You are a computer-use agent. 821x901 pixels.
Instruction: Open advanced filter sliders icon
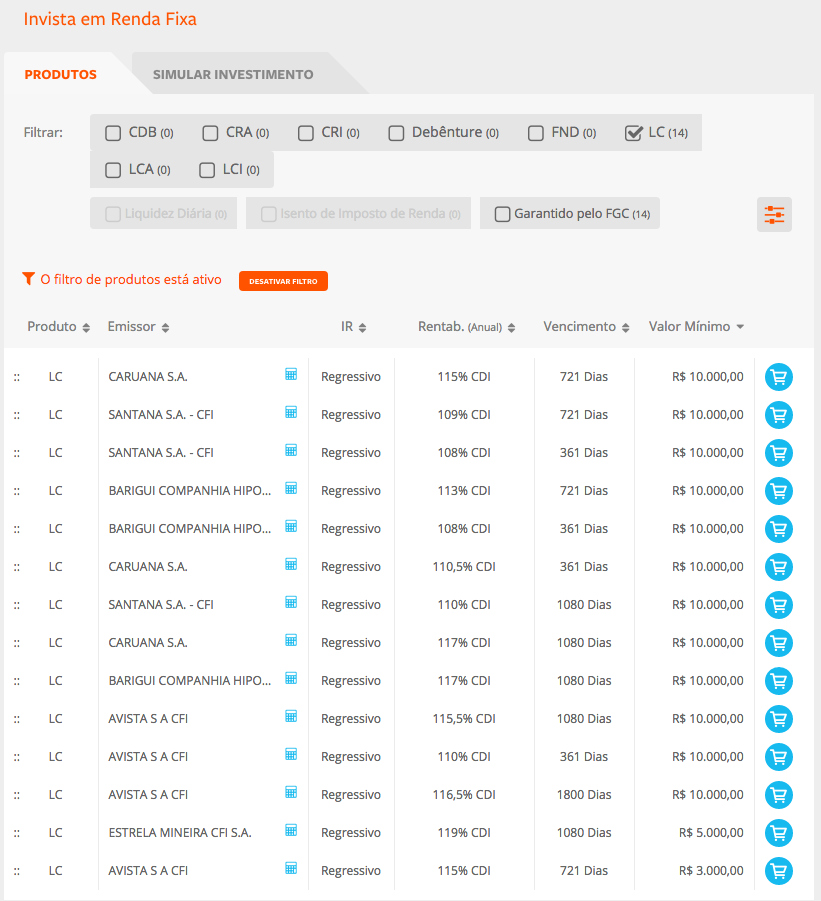click(774, 214)
